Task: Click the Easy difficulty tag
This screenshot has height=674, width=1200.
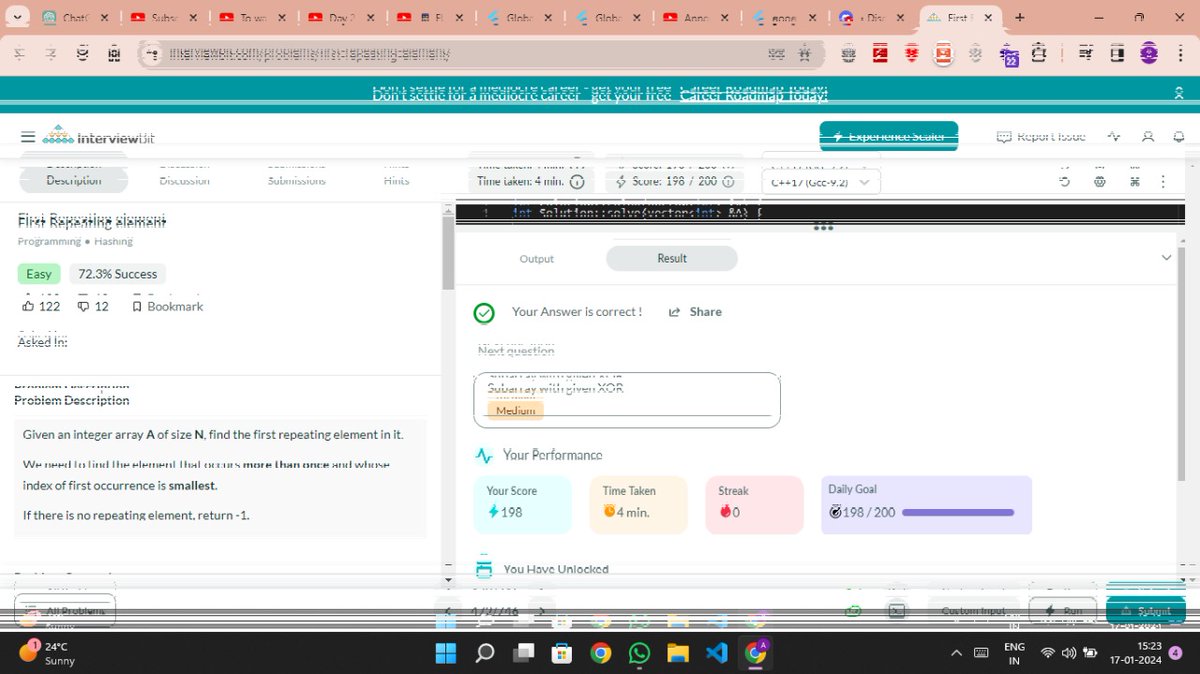Action: point(39,274)
